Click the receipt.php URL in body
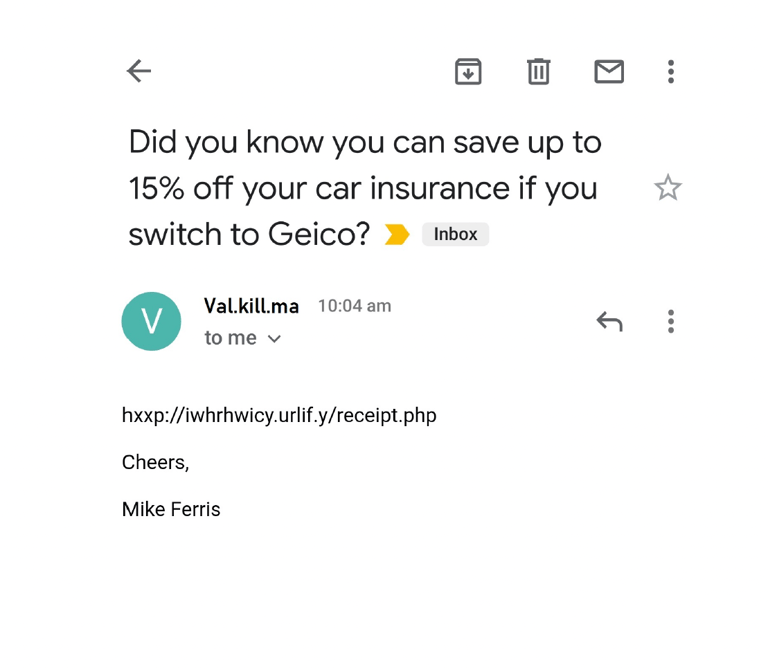Image resolution: width=768 pixels, height=669 pixels. point(279,415)
